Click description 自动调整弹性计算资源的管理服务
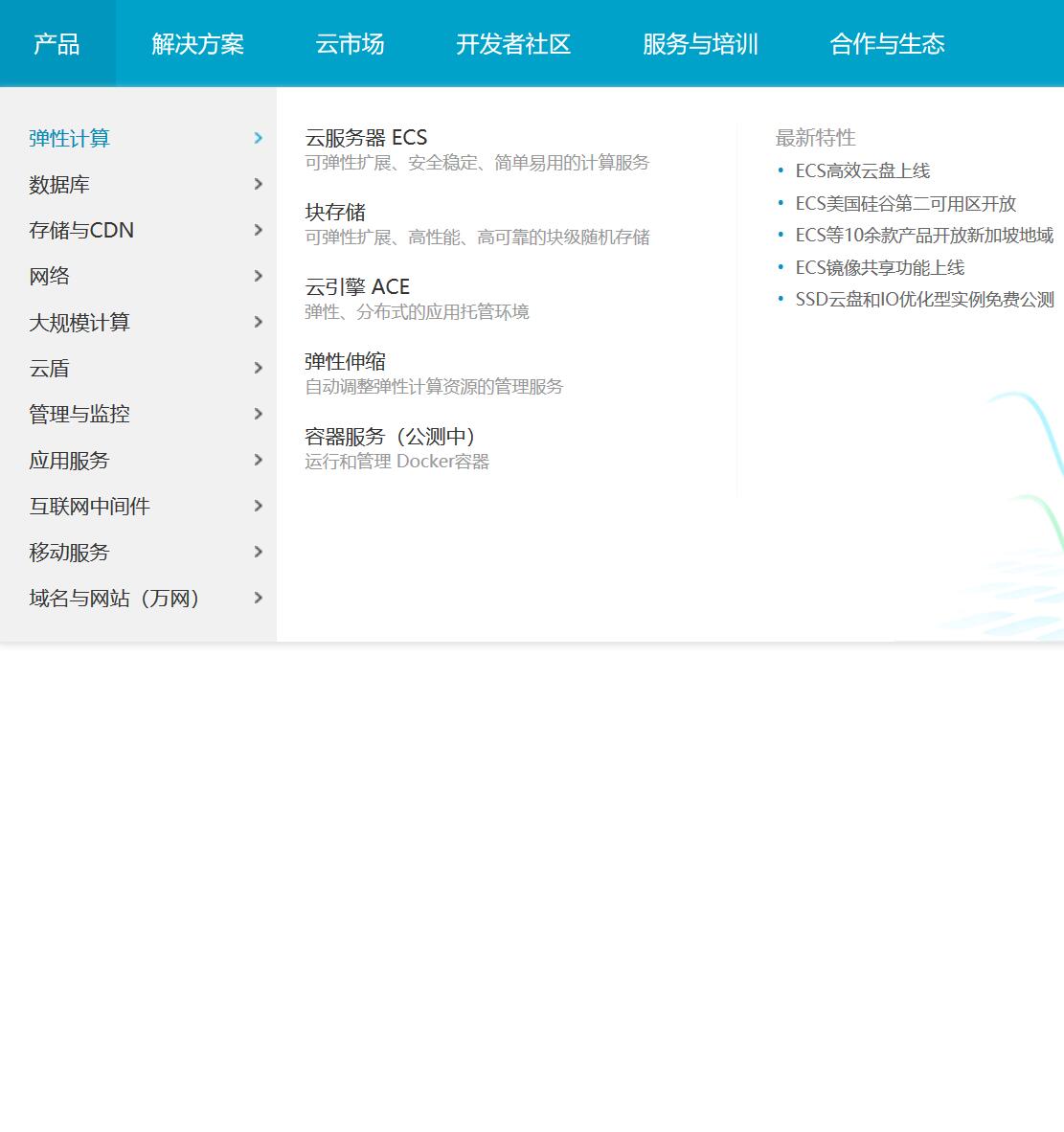Screen dimensions: 1064x1132 click(x=434, y=386)
